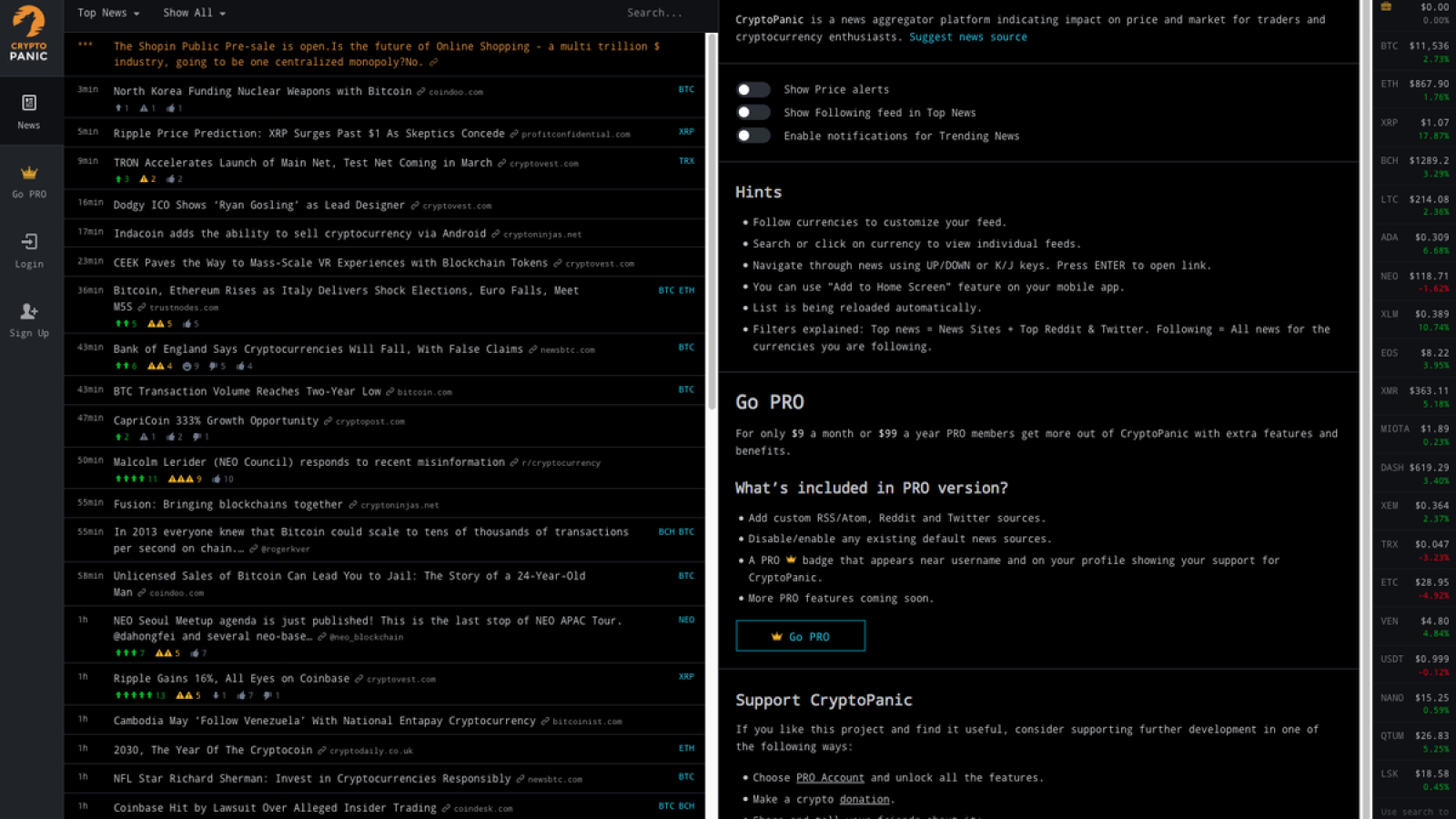The width and height of the screenshot is (1456, 819).
Task: Click the info panel vertical scrollbar
Action: tap(1364, 409)
